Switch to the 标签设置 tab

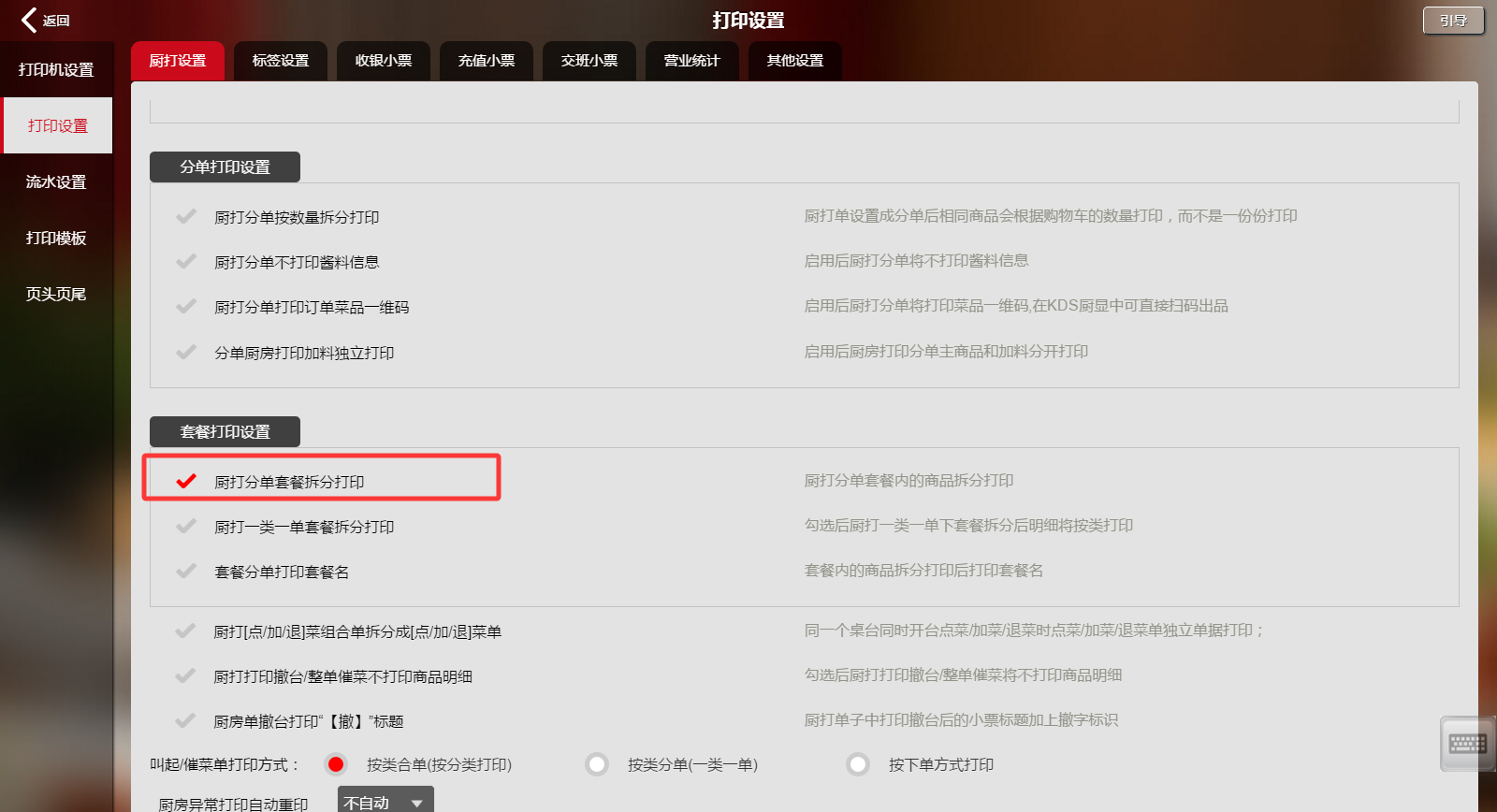click(x=281, y=61)
